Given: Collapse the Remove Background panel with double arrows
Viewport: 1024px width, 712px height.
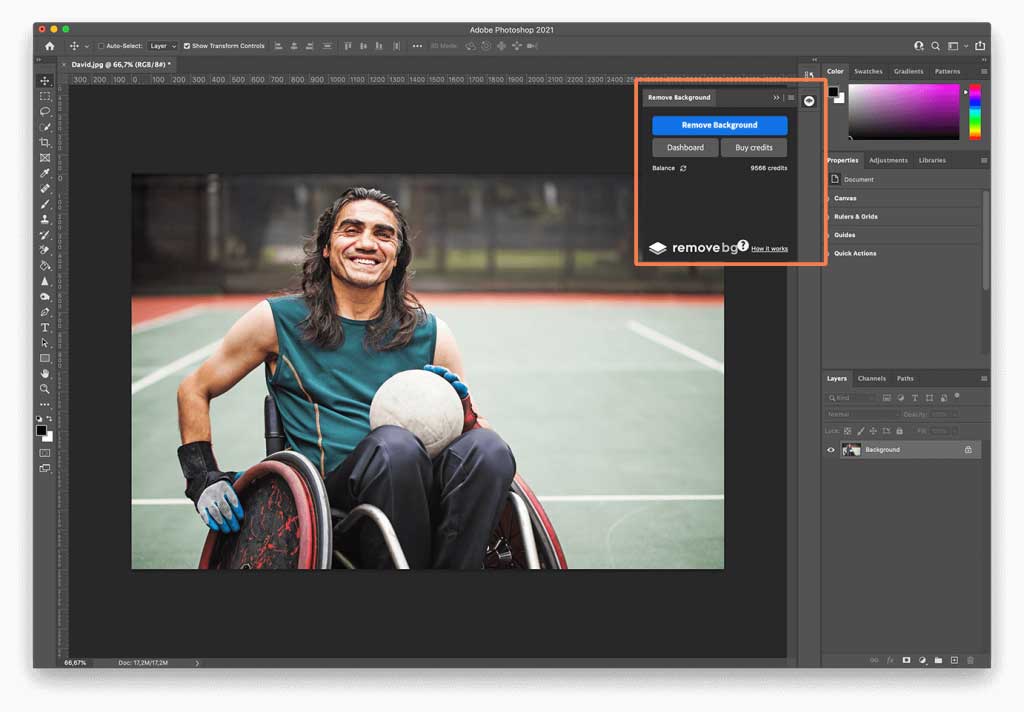Looking at the screenshot, I should pos(776,98).
